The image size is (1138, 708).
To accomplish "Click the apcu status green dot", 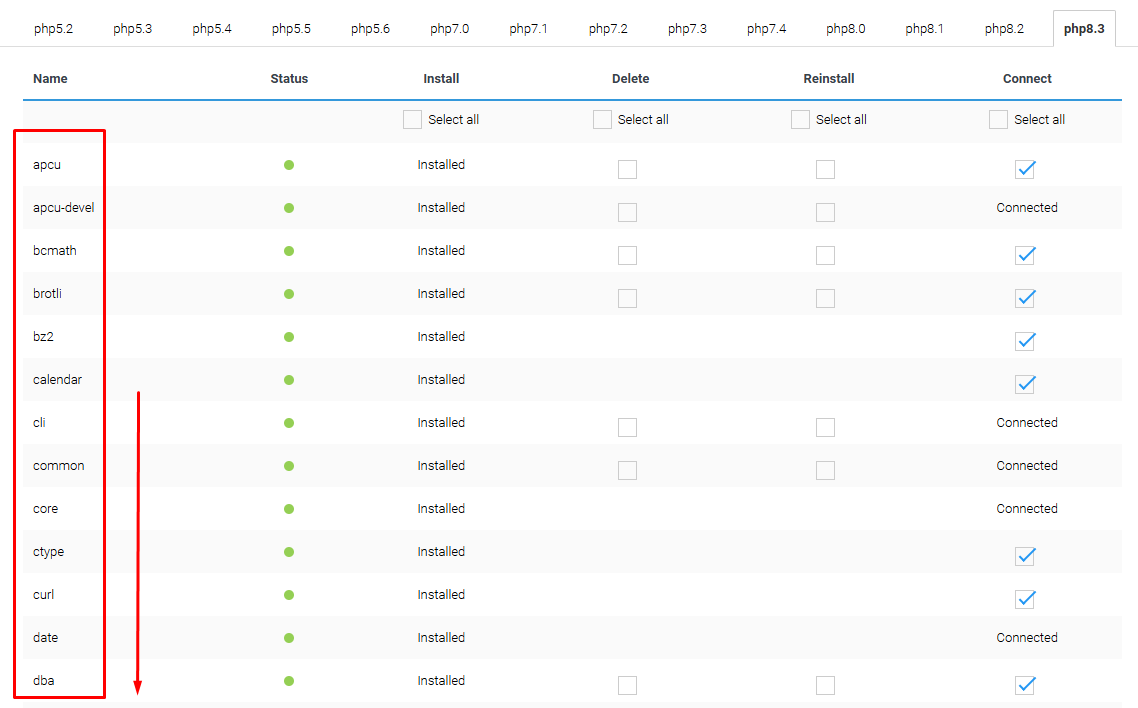I will pyautogui.click(x=289, y=165).
